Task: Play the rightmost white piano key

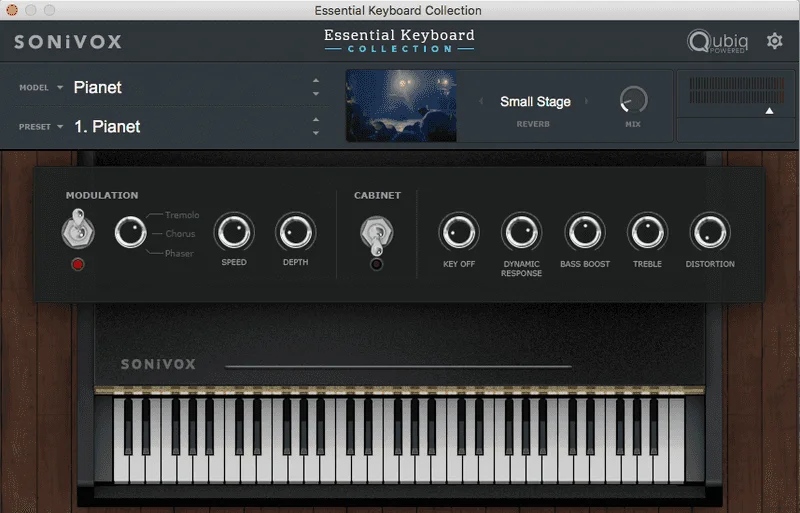Action: [677, 441]
